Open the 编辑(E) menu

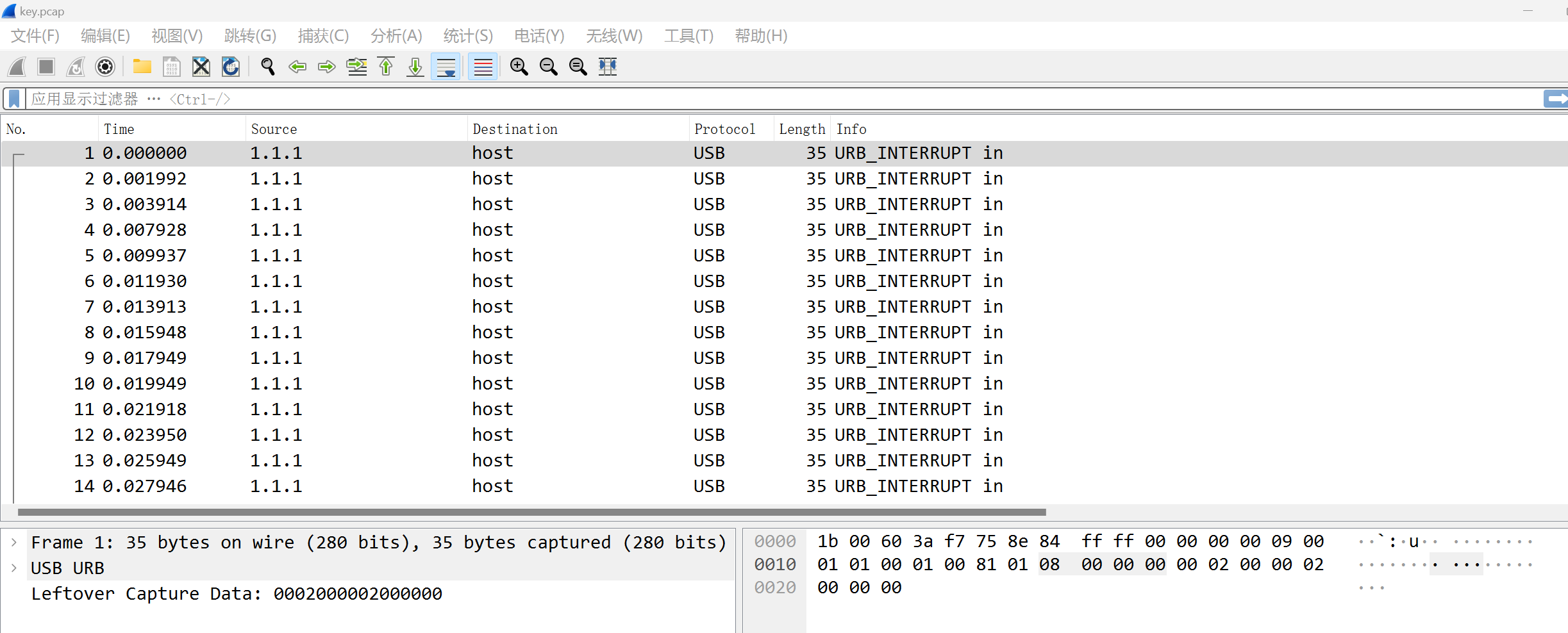106,36
